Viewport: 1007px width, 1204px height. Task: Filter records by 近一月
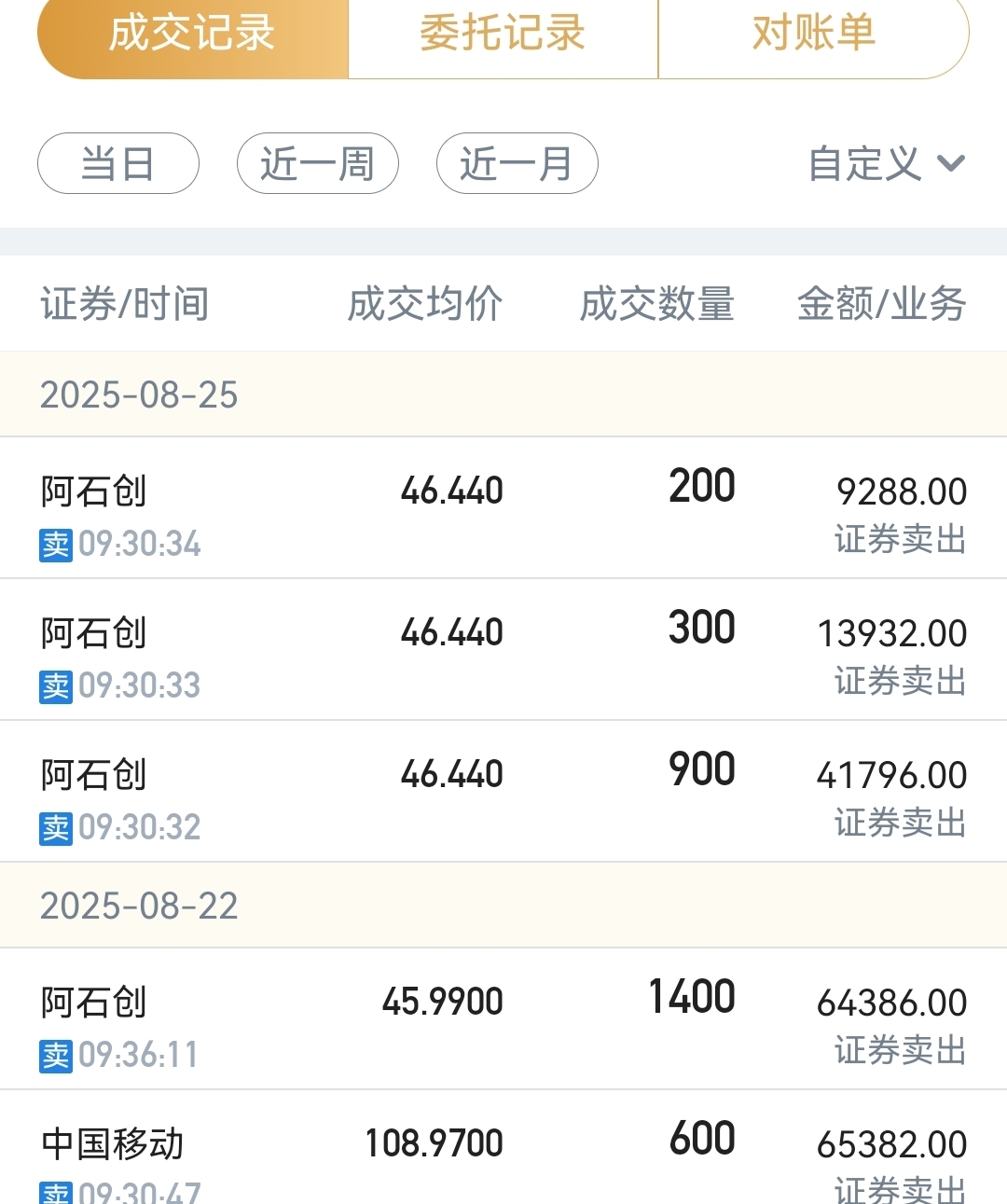pyautogui.click(x=517, y=163)
